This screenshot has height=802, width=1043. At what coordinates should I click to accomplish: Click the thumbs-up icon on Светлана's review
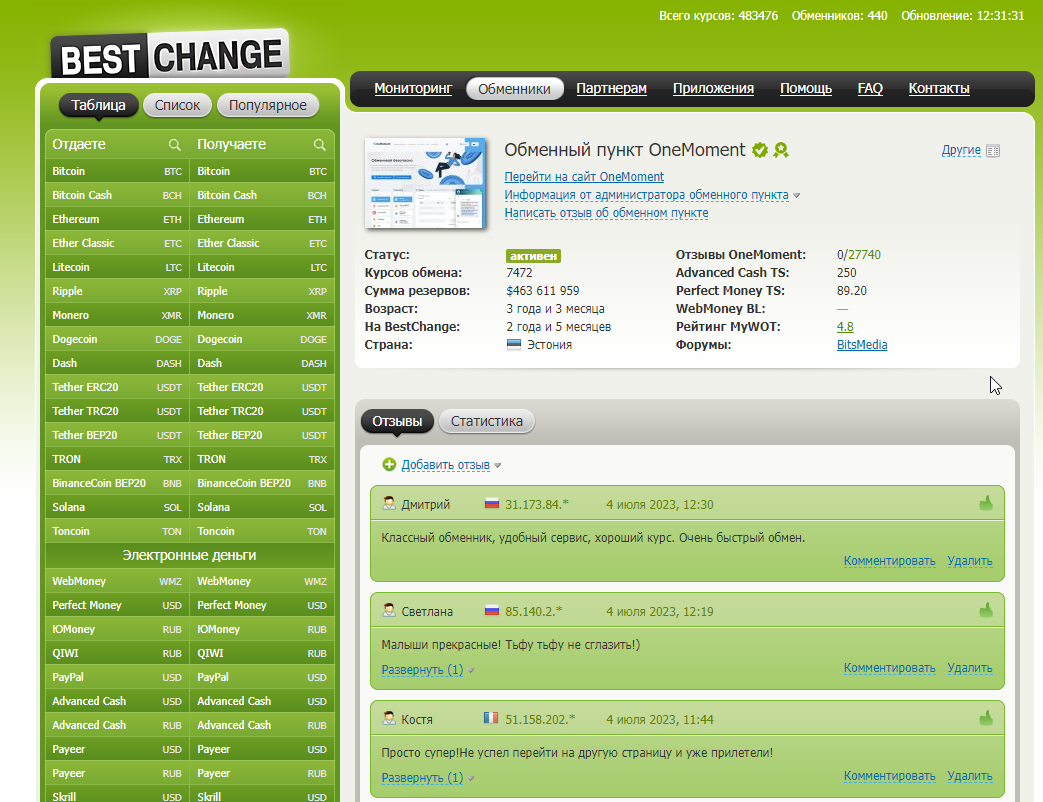[x=986, y=610]
